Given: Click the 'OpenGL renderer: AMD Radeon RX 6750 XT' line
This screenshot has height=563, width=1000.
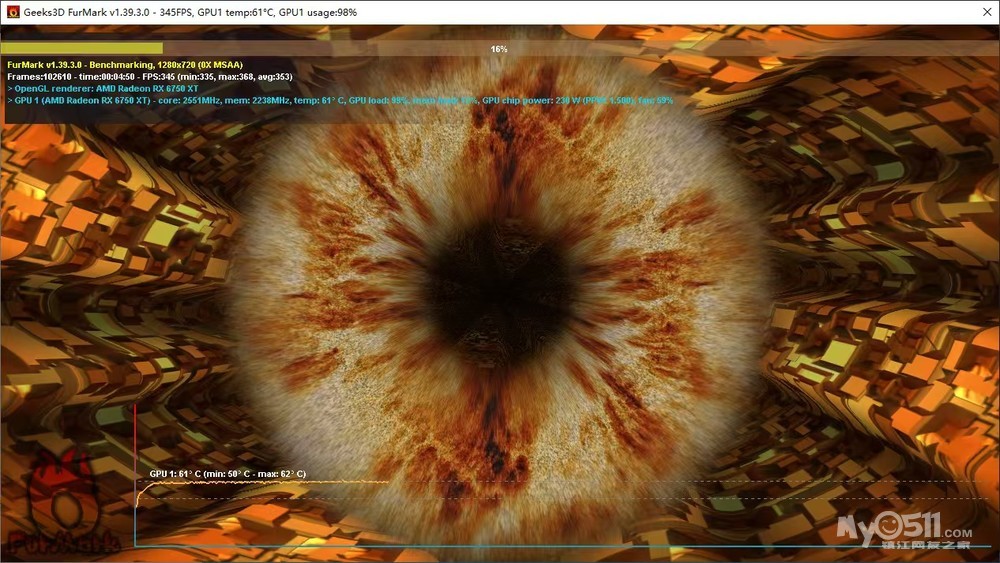Looking at the screenshot, I should pyautogui.click(x=103, y=89).
